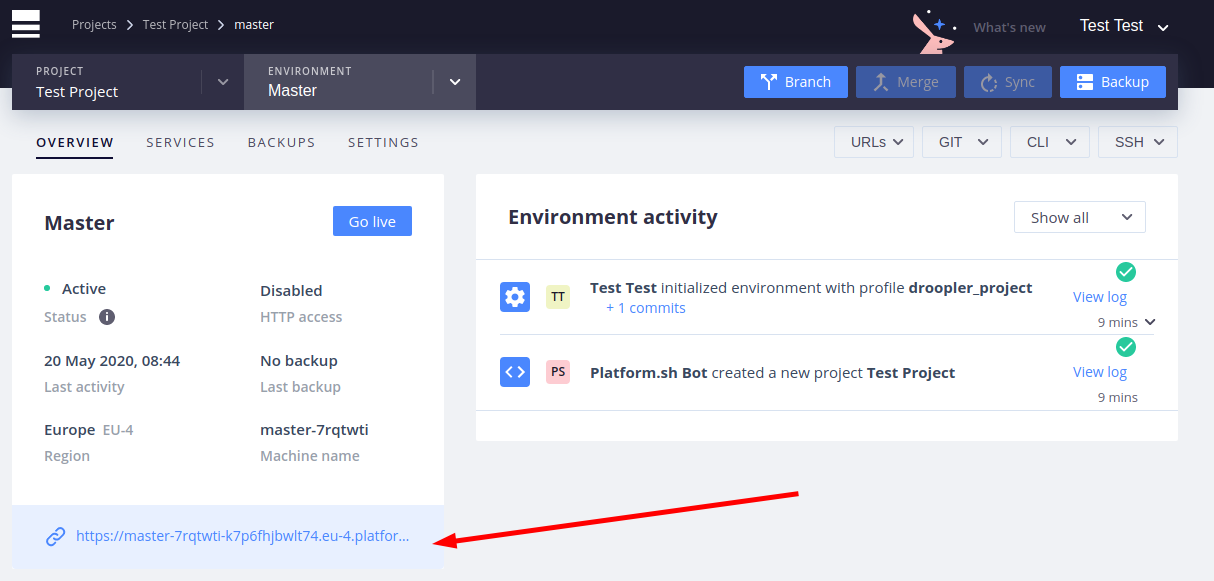Viewport: 1214px width, 581px height.
Task: Click the status info icon next to Status
Action: [107, 317]
